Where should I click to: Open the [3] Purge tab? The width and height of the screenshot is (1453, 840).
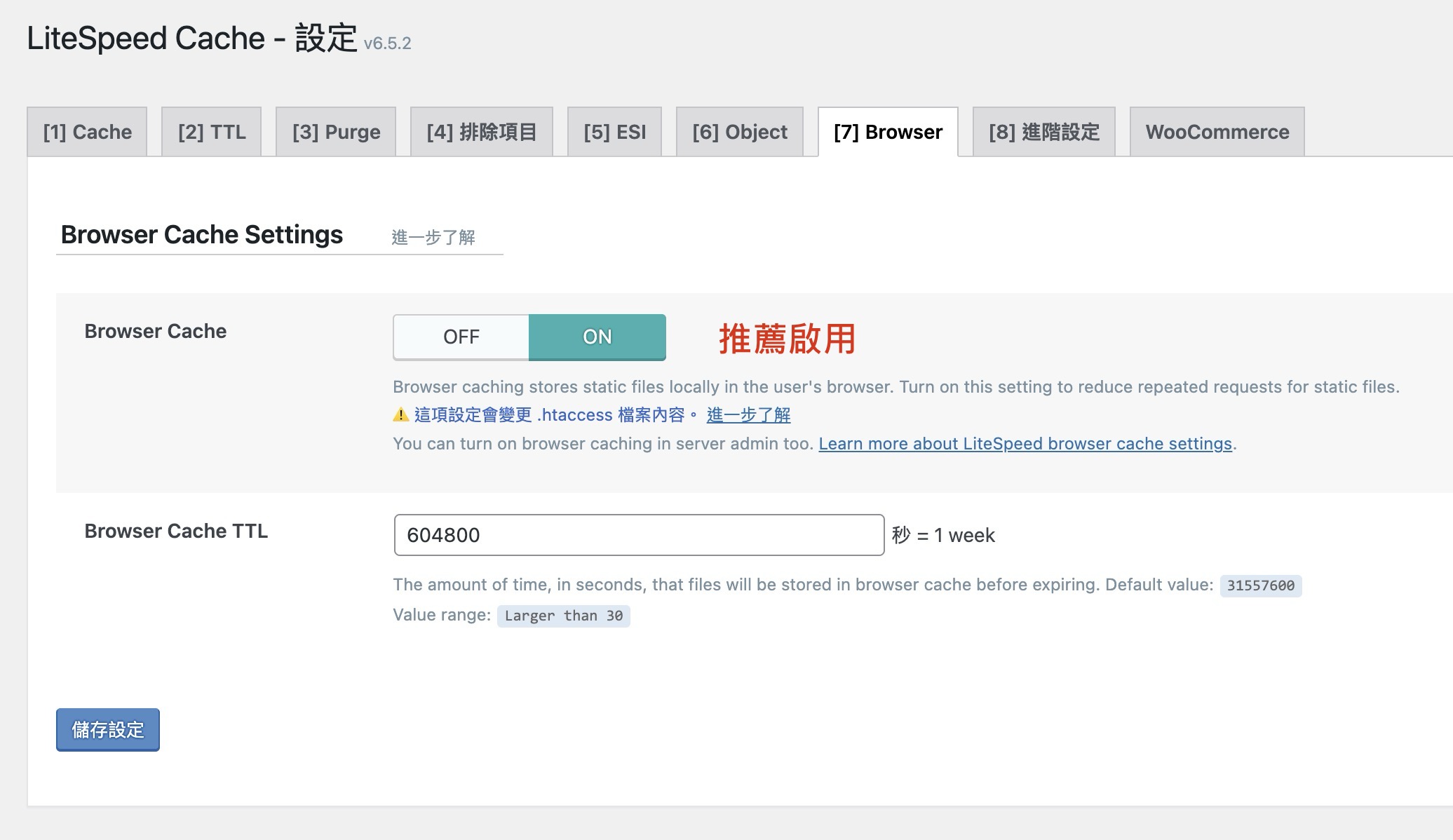coord(336,132)
